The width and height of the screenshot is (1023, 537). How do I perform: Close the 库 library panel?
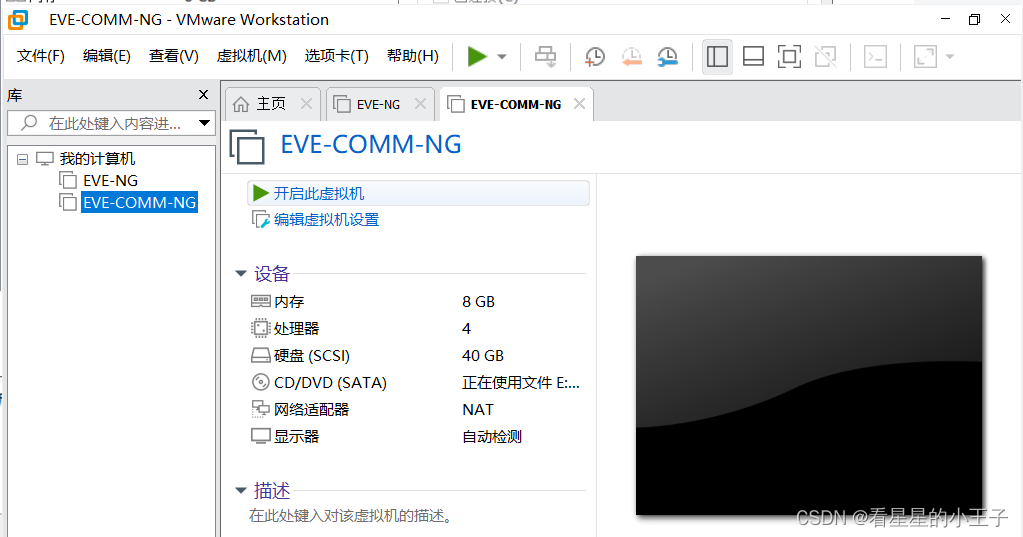204,95
